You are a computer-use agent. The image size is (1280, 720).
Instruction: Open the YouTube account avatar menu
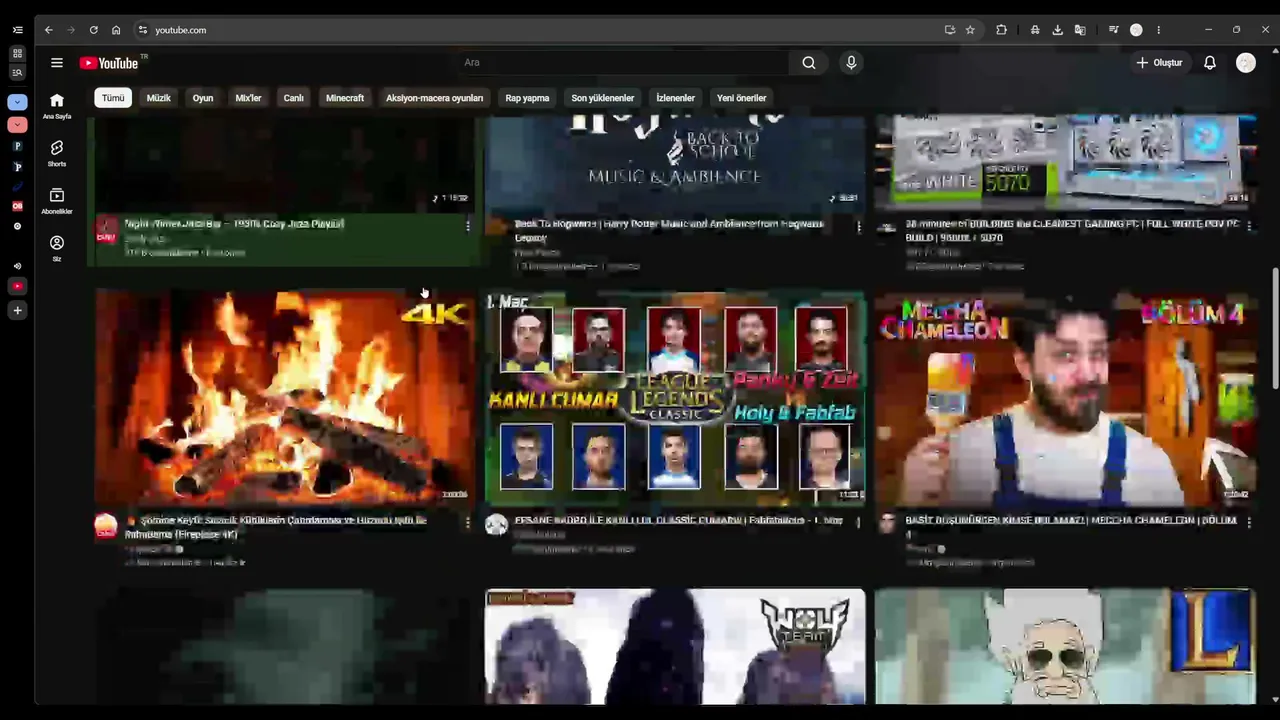(x=1246, y=63)
